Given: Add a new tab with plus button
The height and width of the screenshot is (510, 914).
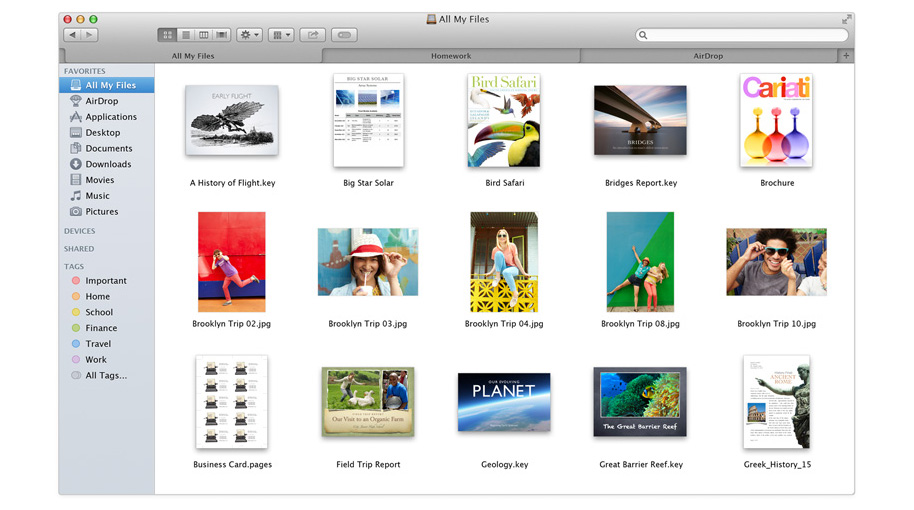Looking at the screenshot, I should click(x=846, y=56).
